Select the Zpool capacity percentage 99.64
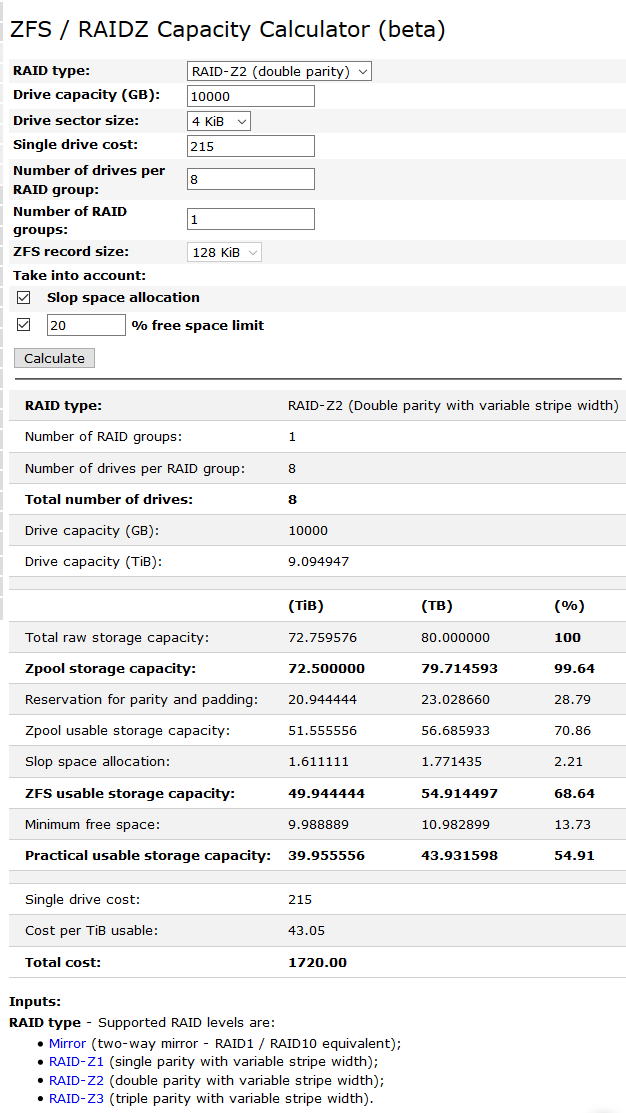This screenshot has height=1113, width=626. click(574, 669)
